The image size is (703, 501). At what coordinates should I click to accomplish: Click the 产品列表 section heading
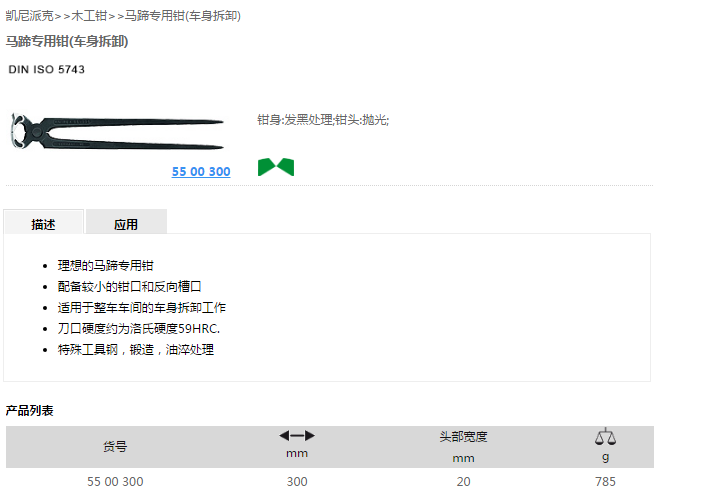coord(30,411)
